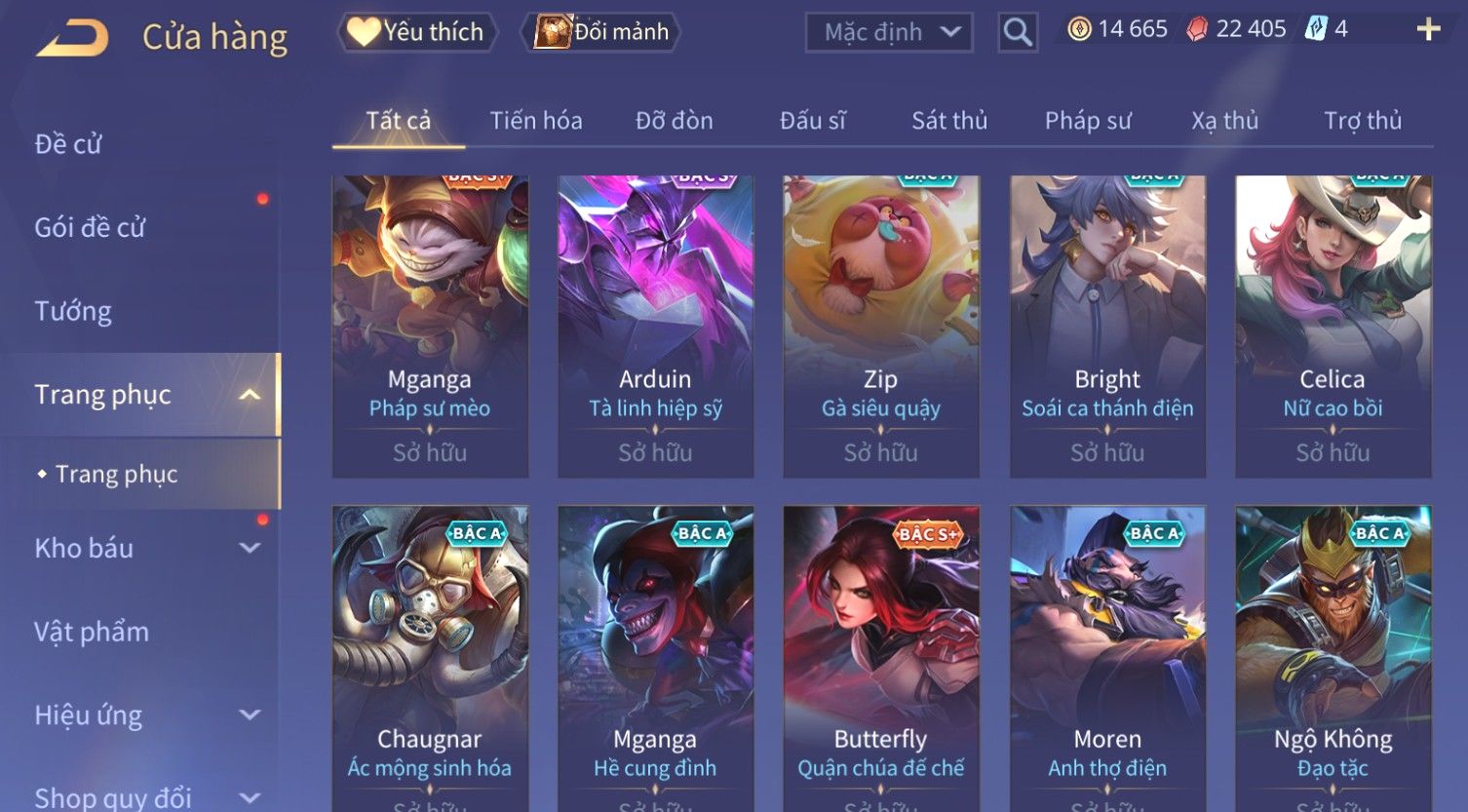Tap the golden back arrow icon
The height and width of the screenshot is (812, 1468).
[72, 38]
